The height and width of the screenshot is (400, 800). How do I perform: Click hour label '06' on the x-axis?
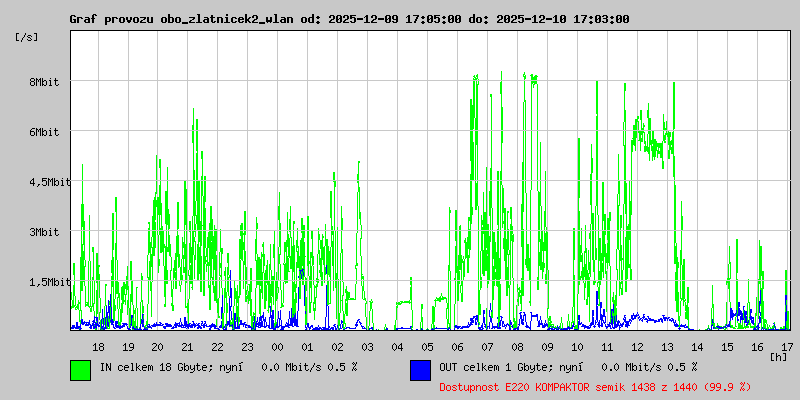457,347
